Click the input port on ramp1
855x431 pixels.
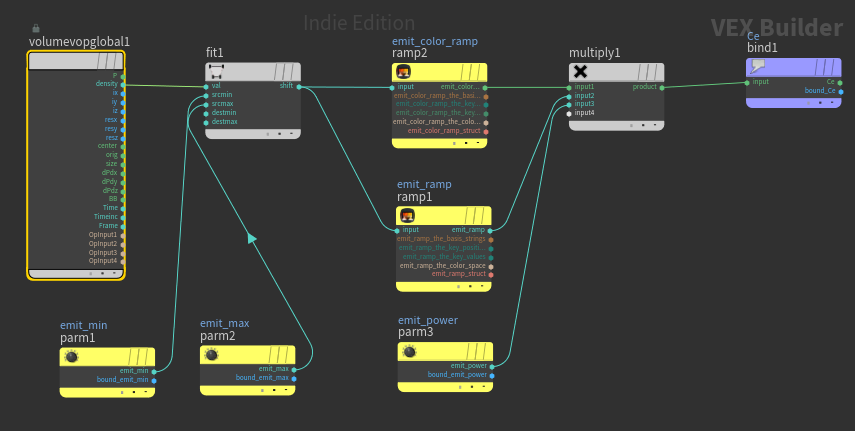[397, 230]
